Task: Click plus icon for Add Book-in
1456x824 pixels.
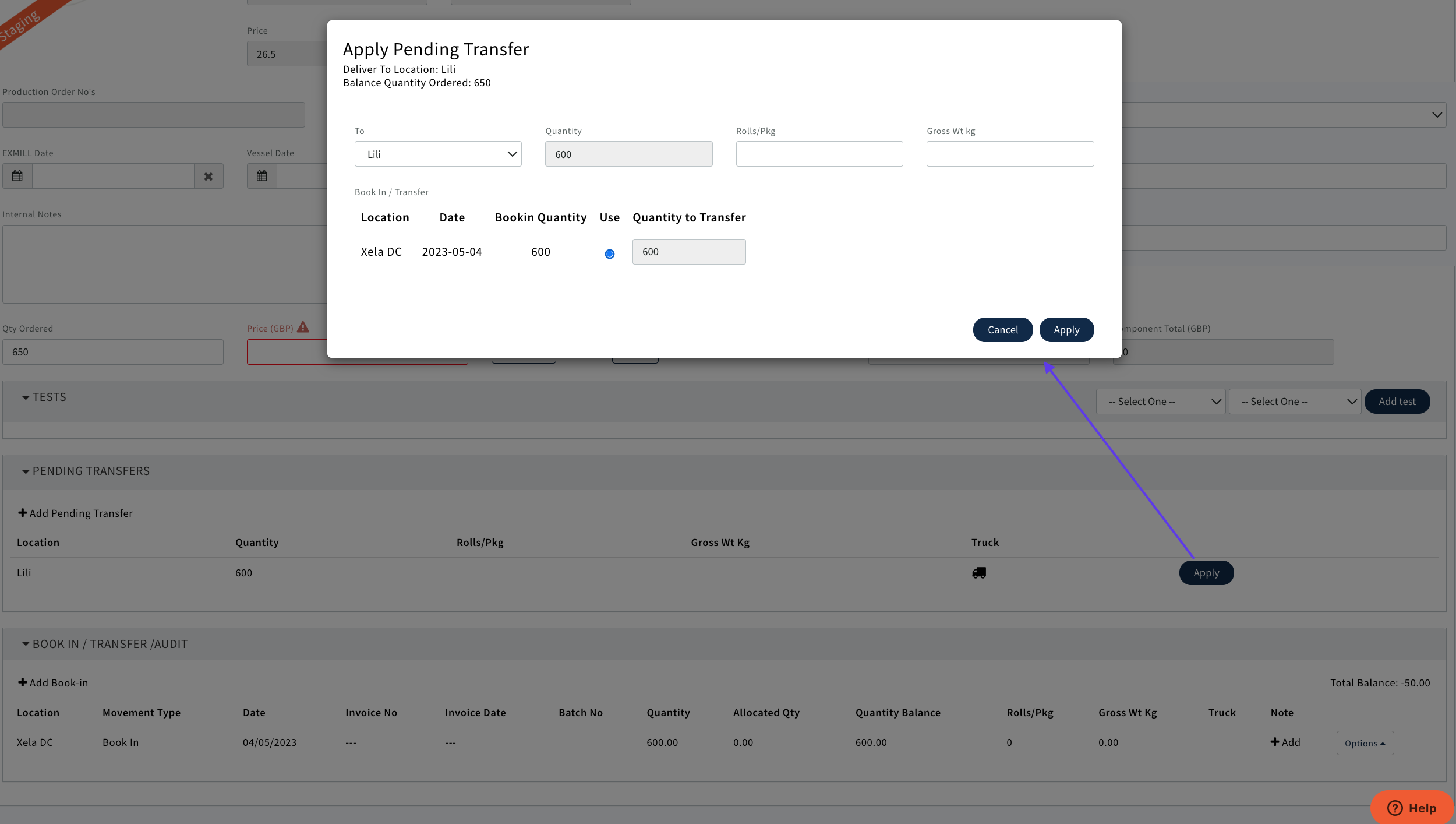Action: [x=22, y=682]
